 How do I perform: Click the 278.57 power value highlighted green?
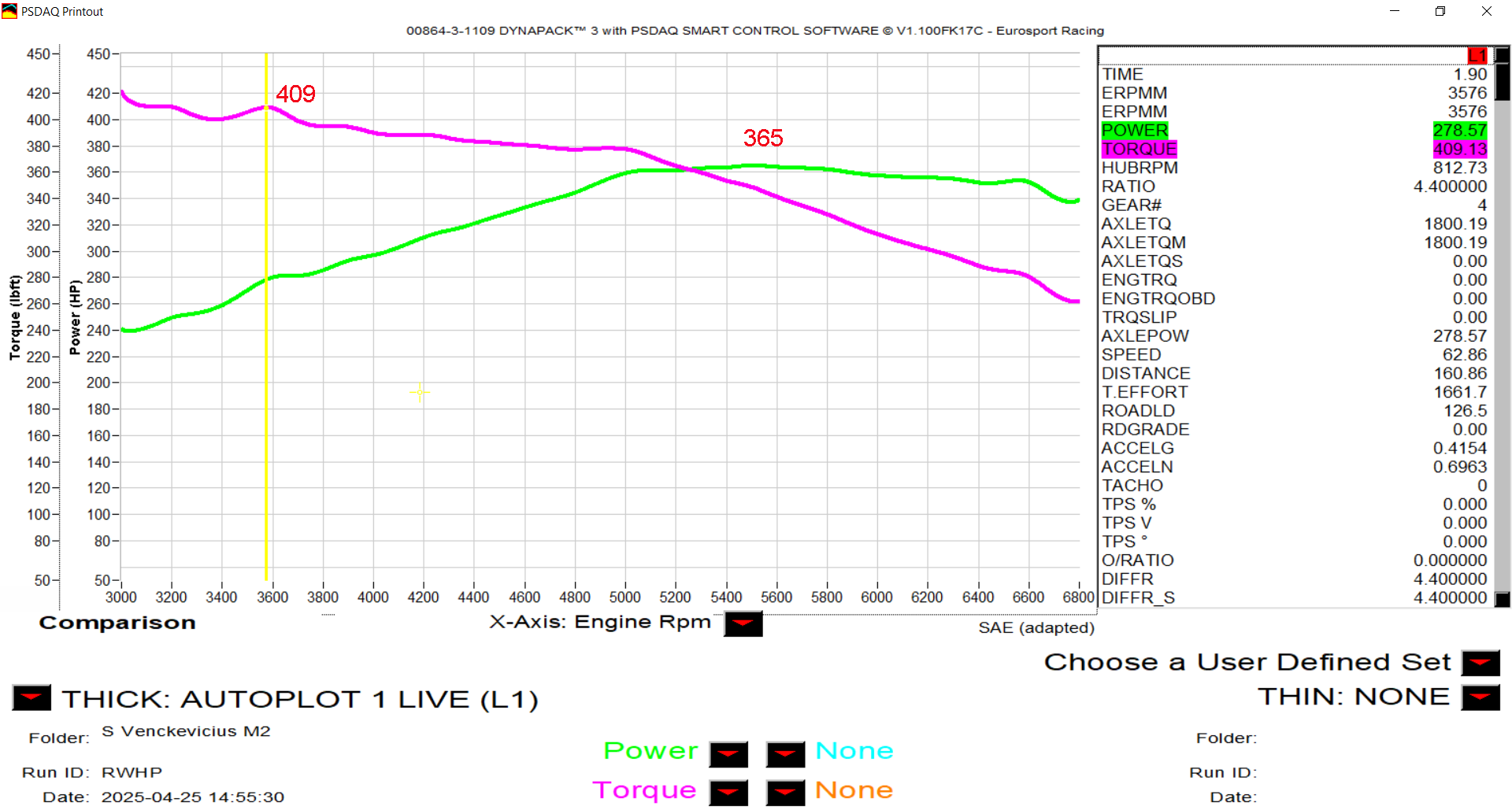[1460, 131]
